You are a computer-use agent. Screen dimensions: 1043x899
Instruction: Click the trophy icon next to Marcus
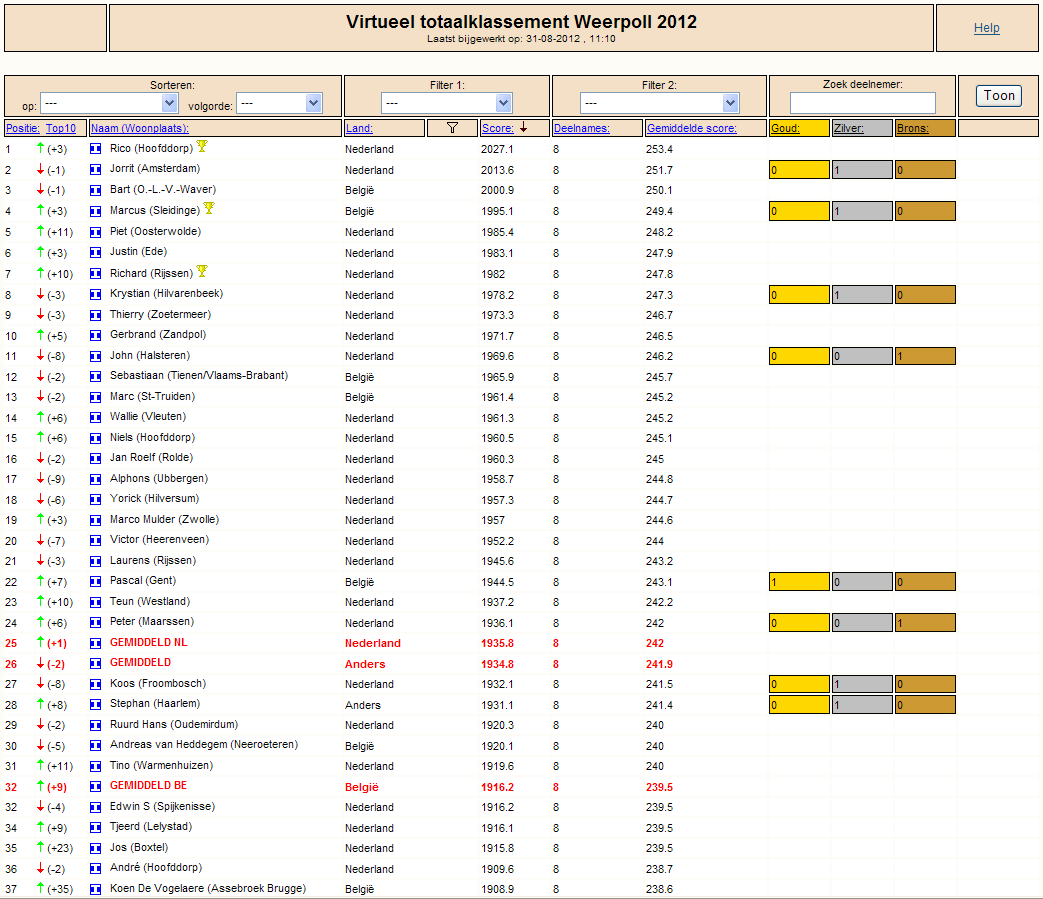209,208
